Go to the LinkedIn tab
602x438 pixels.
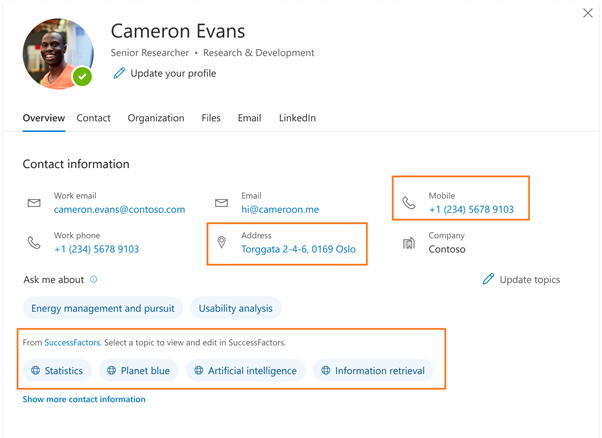(297, 118)
